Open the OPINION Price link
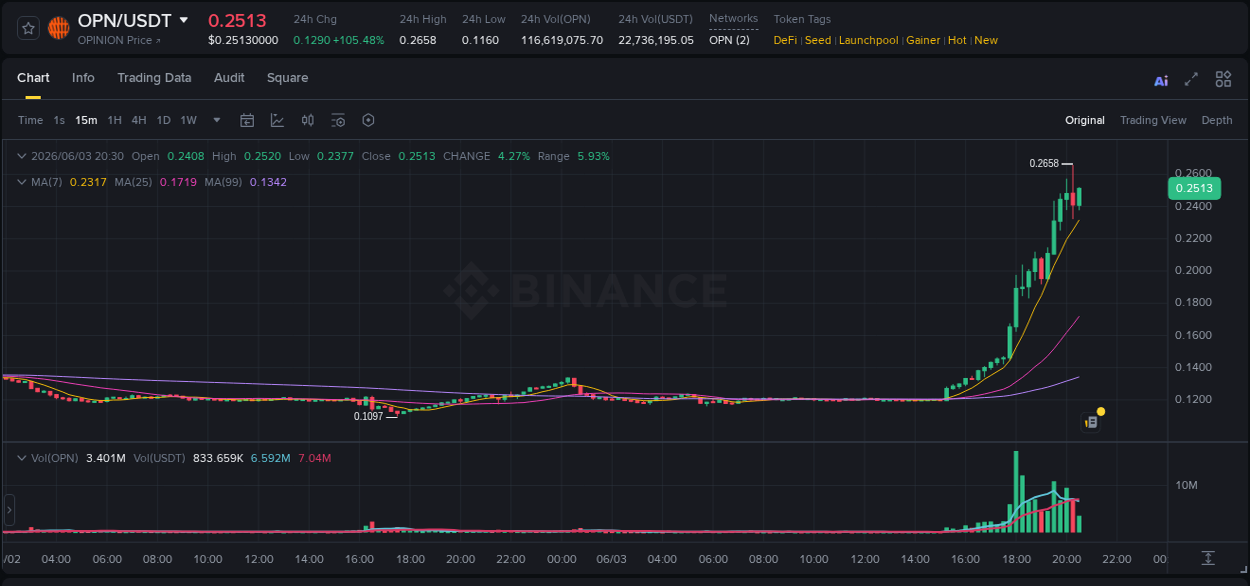 pos(117,40)
